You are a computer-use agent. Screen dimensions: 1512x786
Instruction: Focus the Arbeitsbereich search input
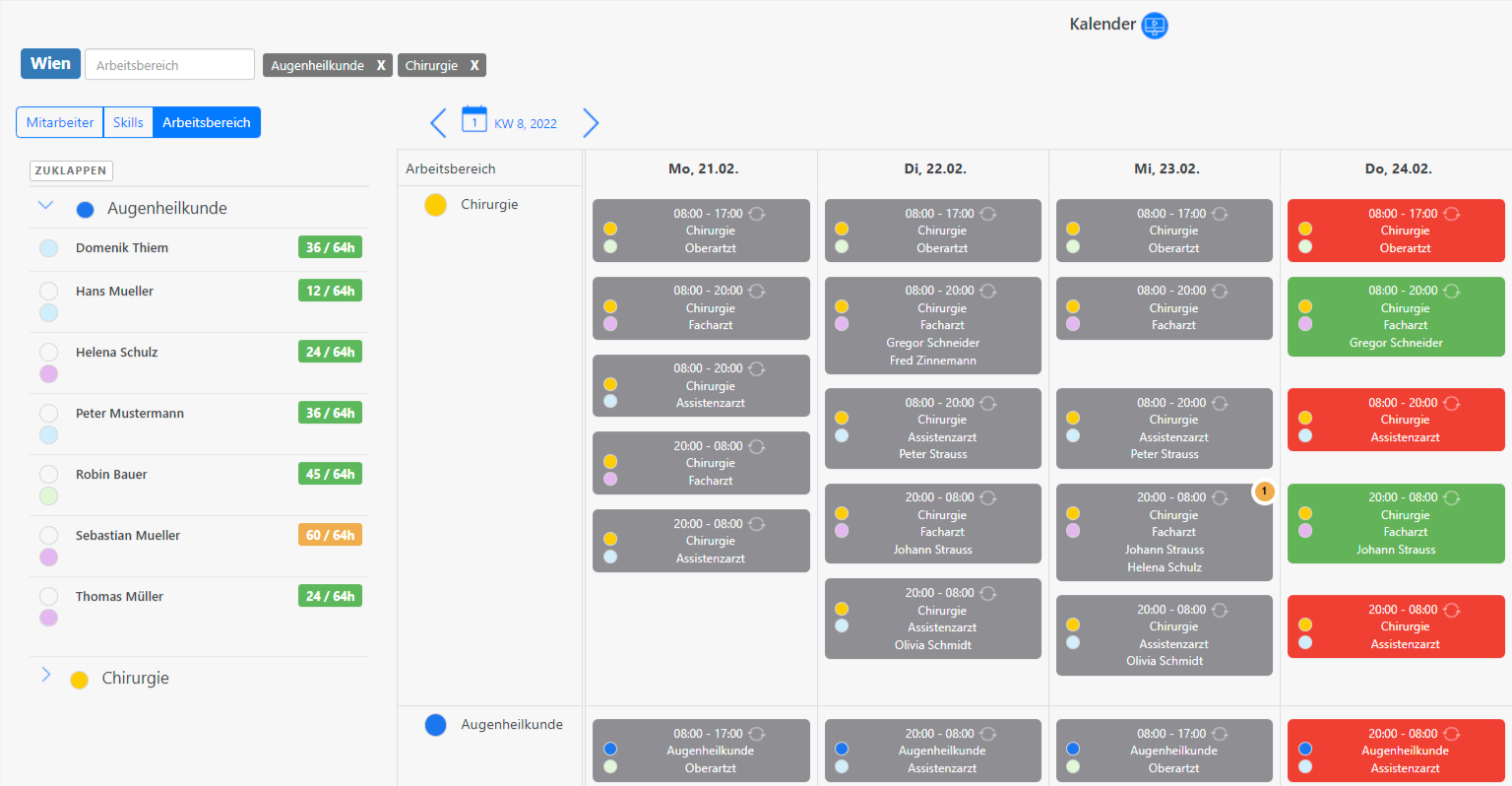point(169,65)
